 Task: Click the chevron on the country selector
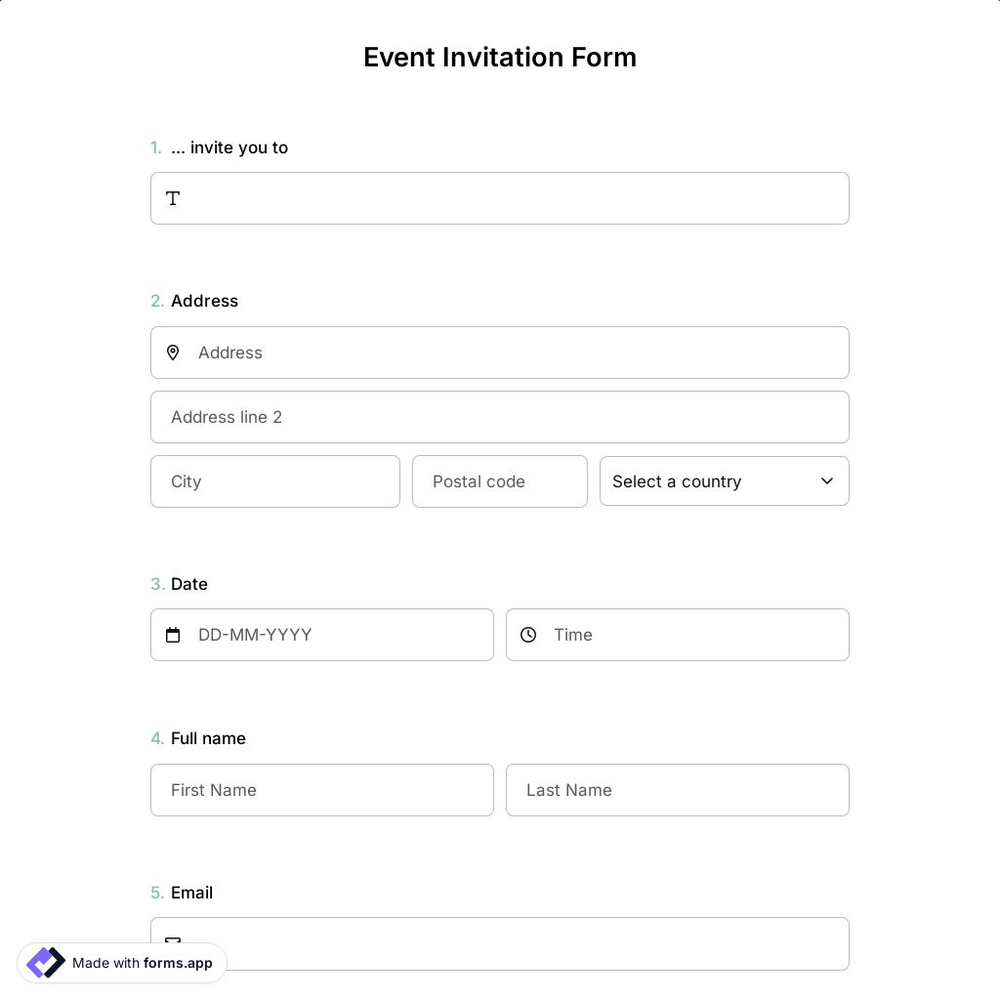tap(826, 481)
